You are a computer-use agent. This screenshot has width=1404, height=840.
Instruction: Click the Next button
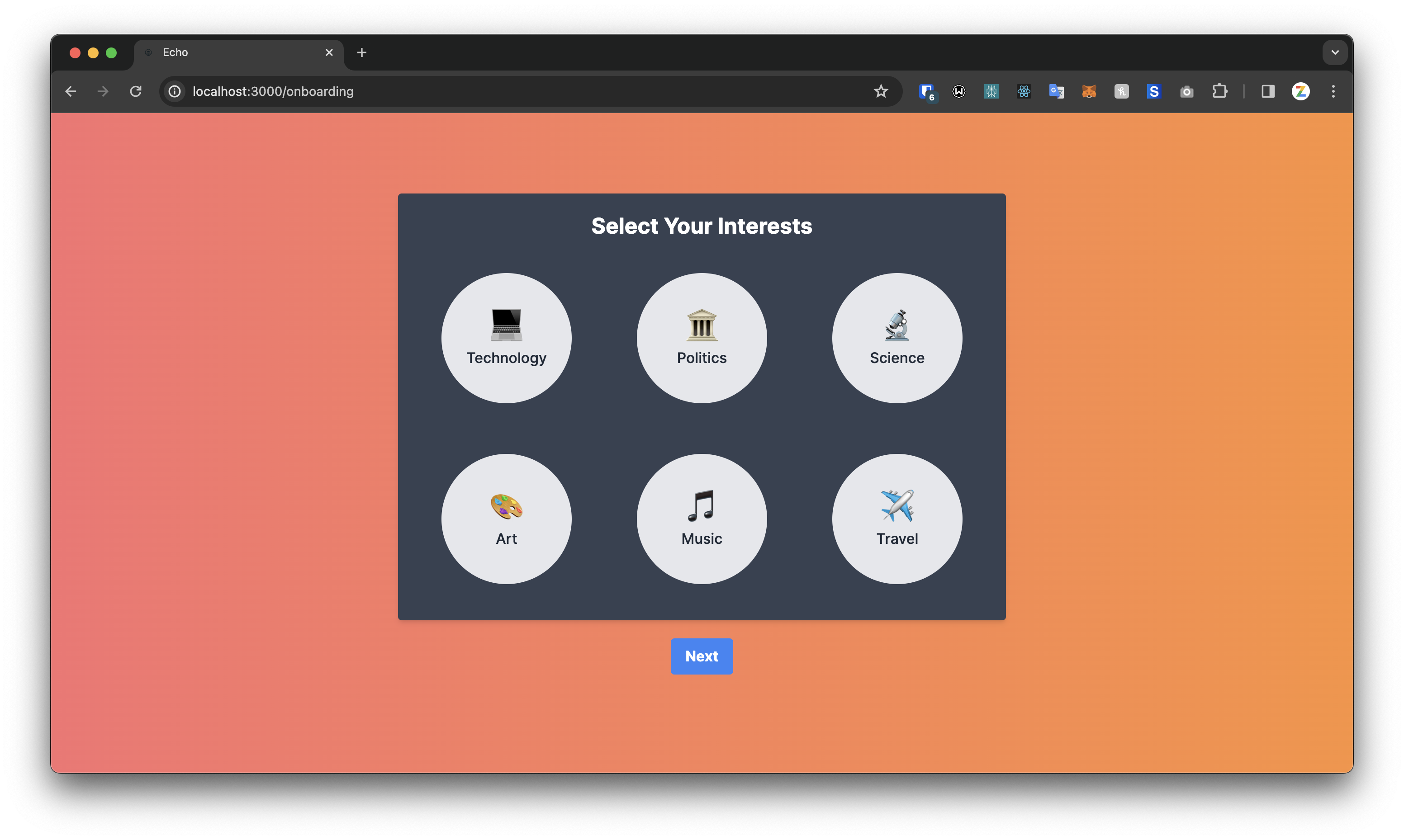pyautogui.click(x=702, y=656)
